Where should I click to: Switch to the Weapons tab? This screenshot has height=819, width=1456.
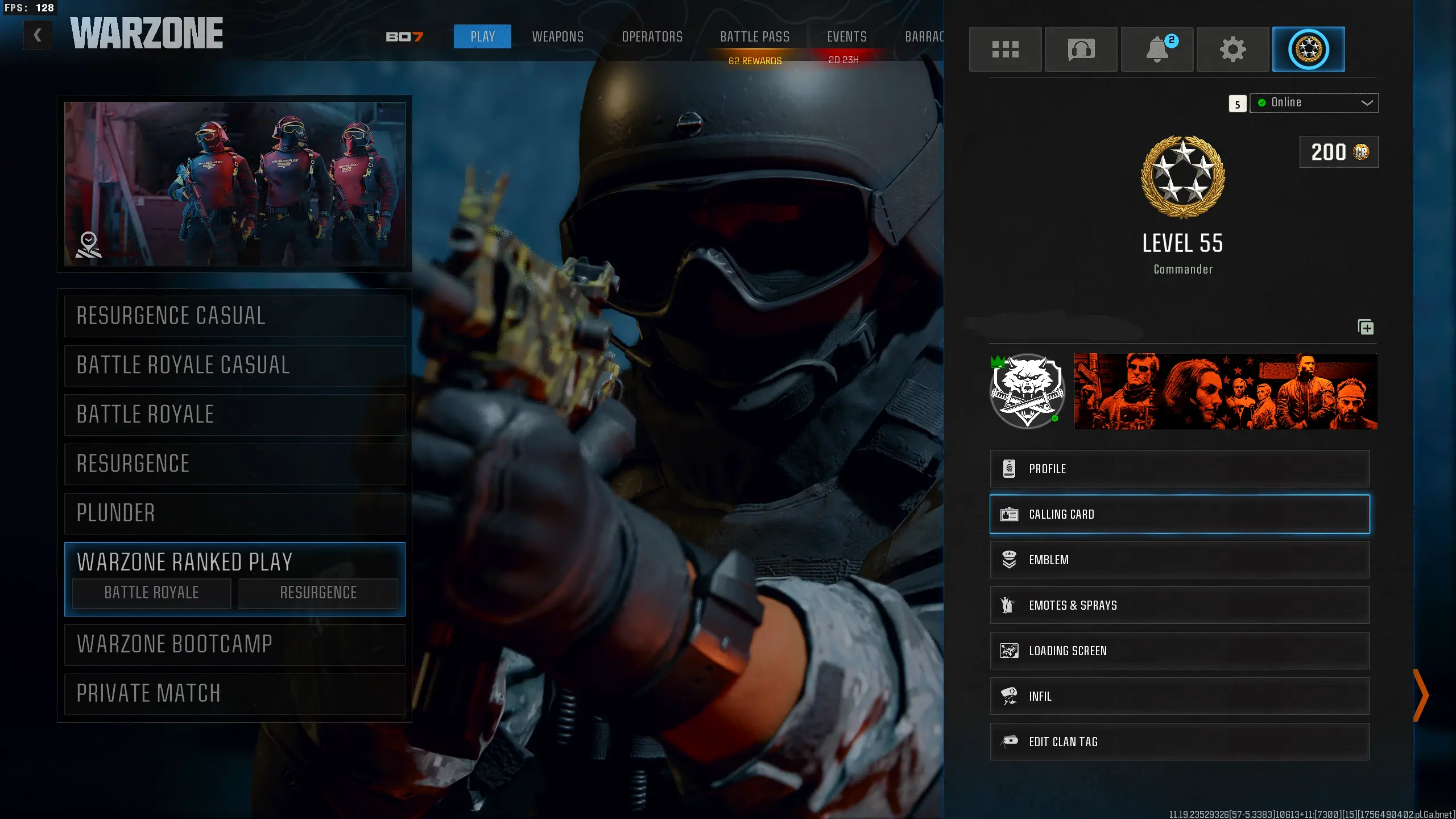[x=557, y=37]
